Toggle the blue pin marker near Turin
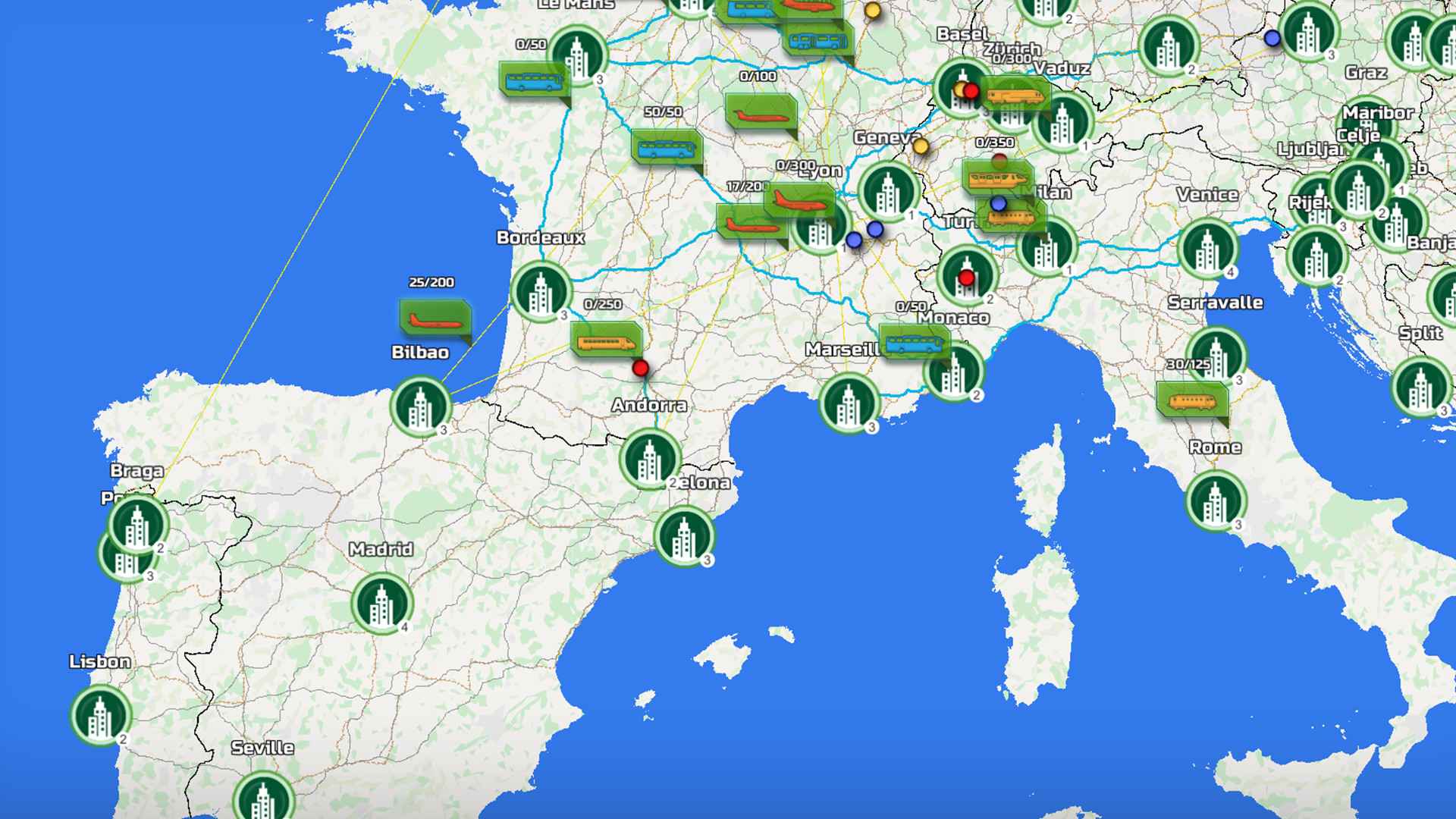Screen dimensions: 1456x819 (997, 205)
